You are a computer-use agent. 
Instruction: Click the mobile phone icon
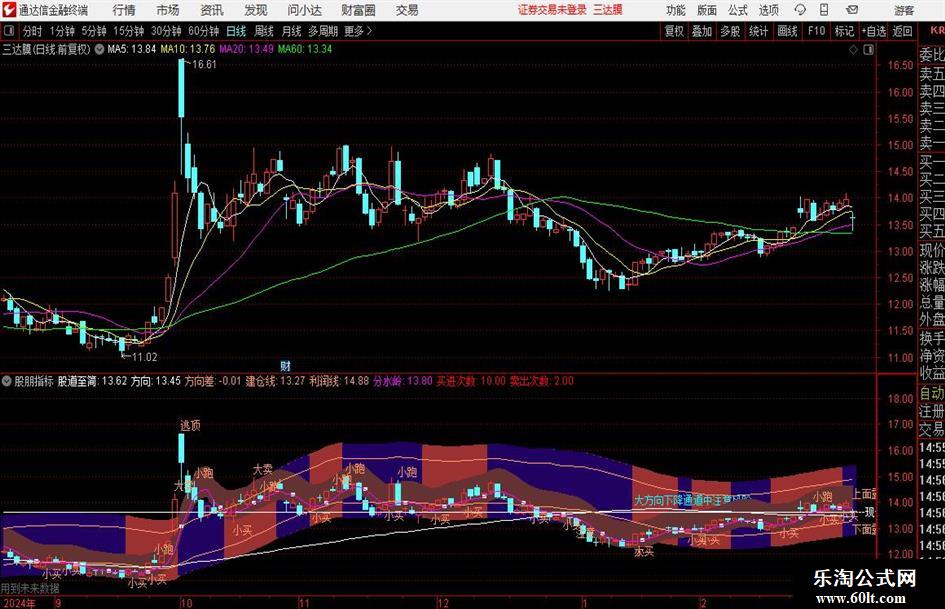[x=824, y=10]
